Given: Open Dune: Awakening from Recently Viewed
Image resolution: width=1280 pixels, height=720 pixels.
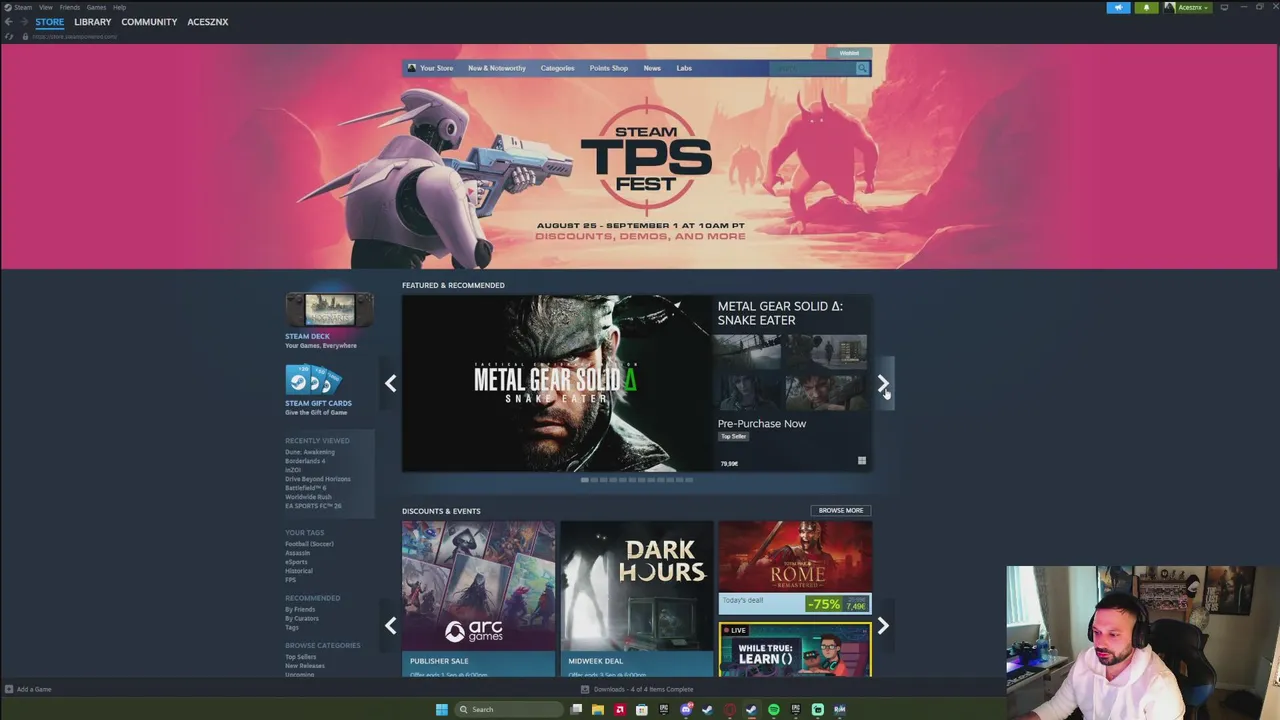Looking at the screenshot, I should pos(310,452).
